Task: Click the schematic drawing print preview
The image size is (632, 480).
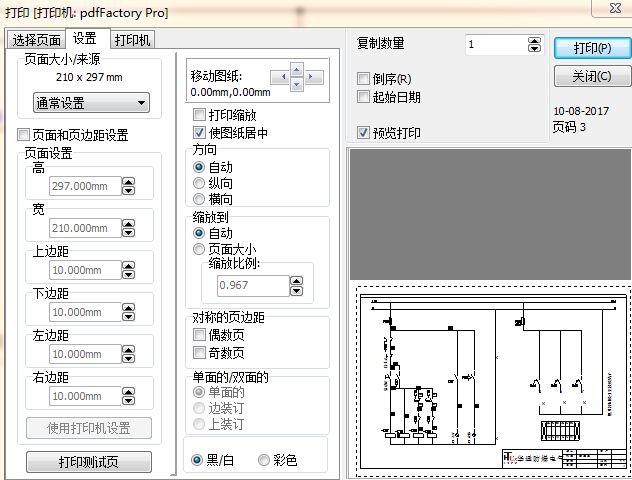Action: [x=490, y=382]
